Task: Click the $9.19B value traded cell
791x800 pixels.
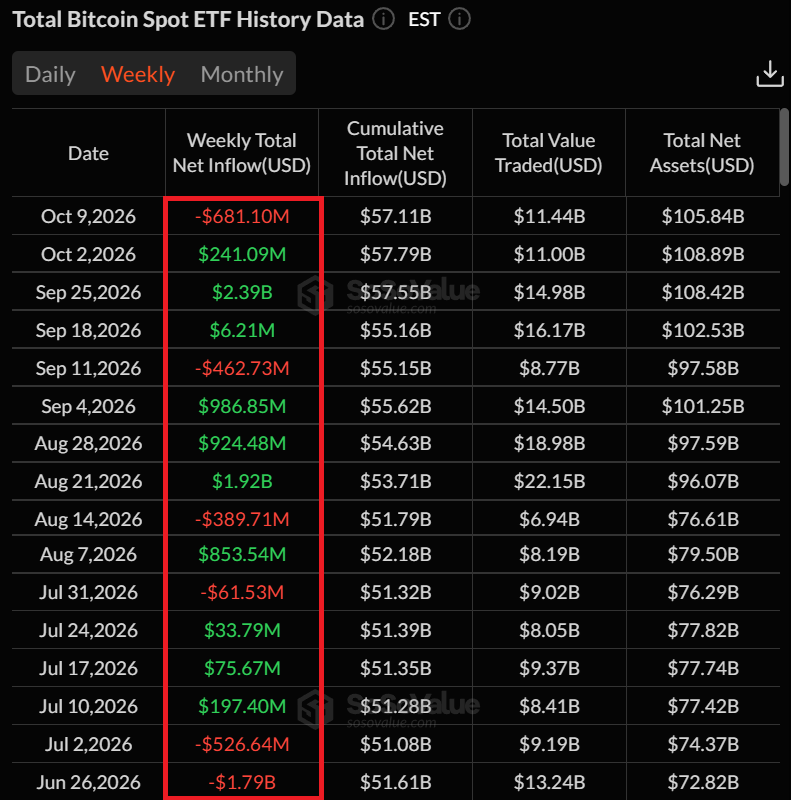Action: (549, 744)
